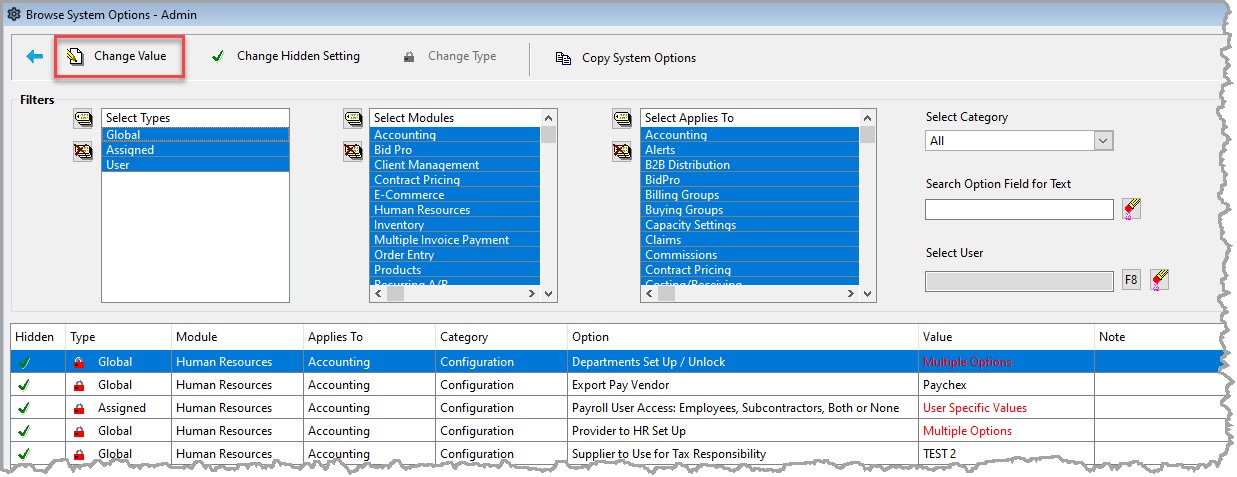
Task: Click deselect-all icon beside Select Applies To list
Action: [x=622, y=152]
